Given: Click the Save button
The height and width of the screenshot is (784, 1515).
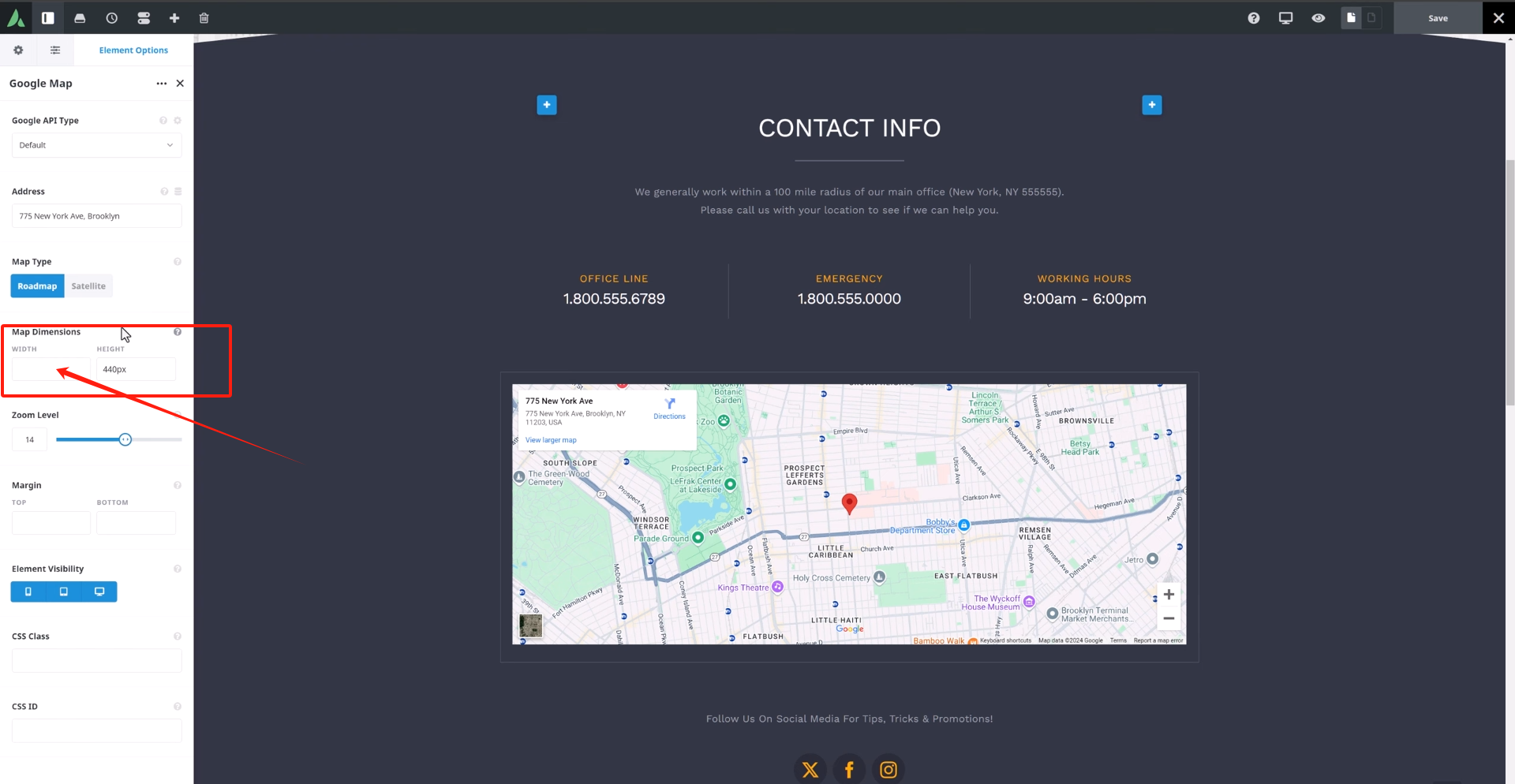Looking at the screenshot, I should pyautogui.click(x=1438, y=17).
